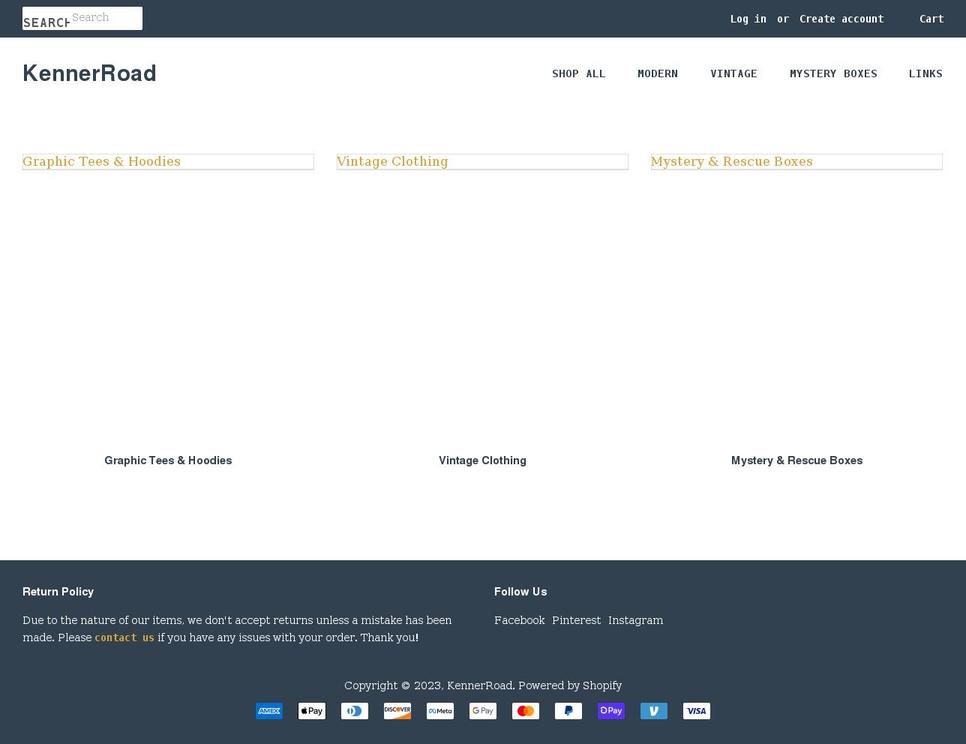The width and height of the screenshot is (966, 744).
Task: Click the Google Pay payment icon
Action: [x=483, y=711]
